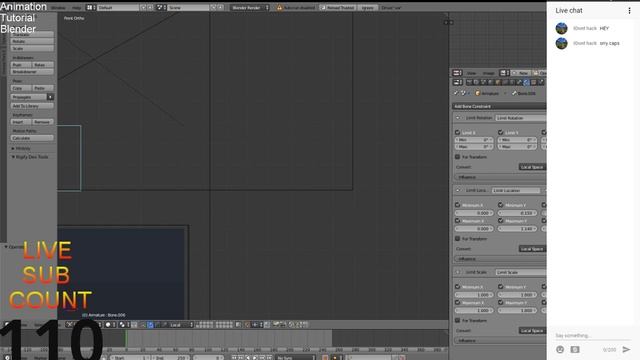Click Propagate pose button
This screenshot has width=640, height=360.
pos(28,97)
